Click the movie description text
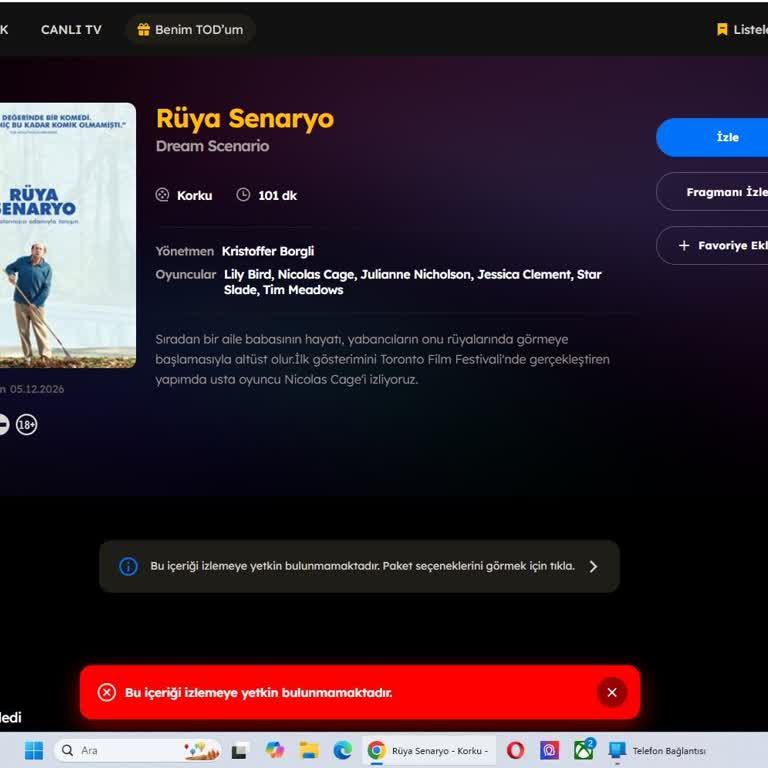Viewport: 768px width, 768px height. 383,360
